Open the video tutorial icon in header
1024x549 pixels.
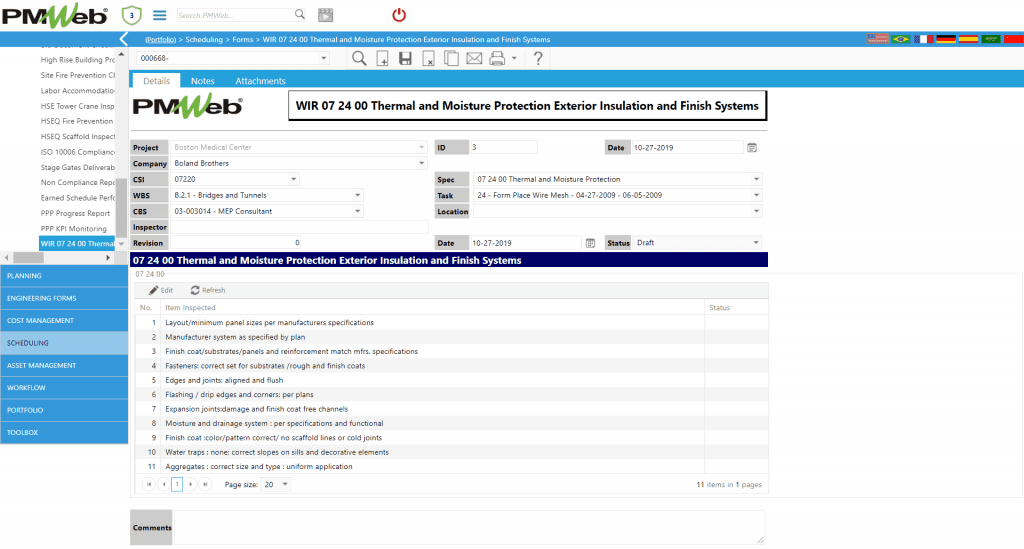pyautogui.click(x=325, y=15)
